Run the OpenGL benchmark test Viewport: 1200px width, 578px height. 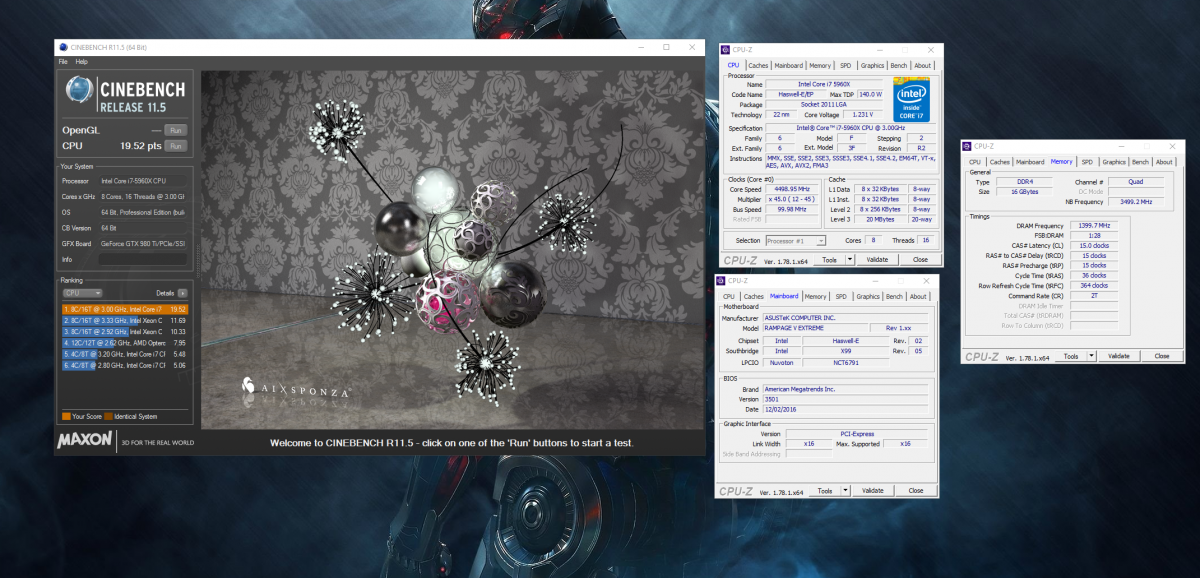click(x=175, y=130)
